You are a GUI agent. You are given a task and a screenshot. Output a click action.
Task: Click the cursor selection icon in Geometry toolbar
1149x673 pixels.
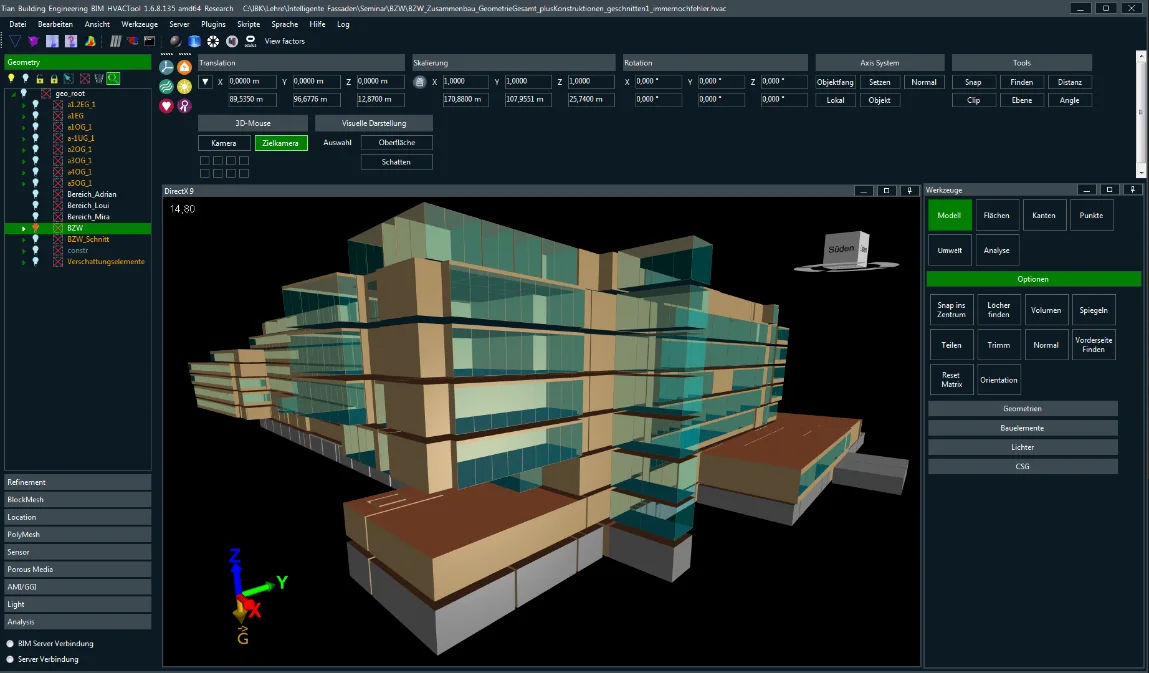[x=68, y=78]
